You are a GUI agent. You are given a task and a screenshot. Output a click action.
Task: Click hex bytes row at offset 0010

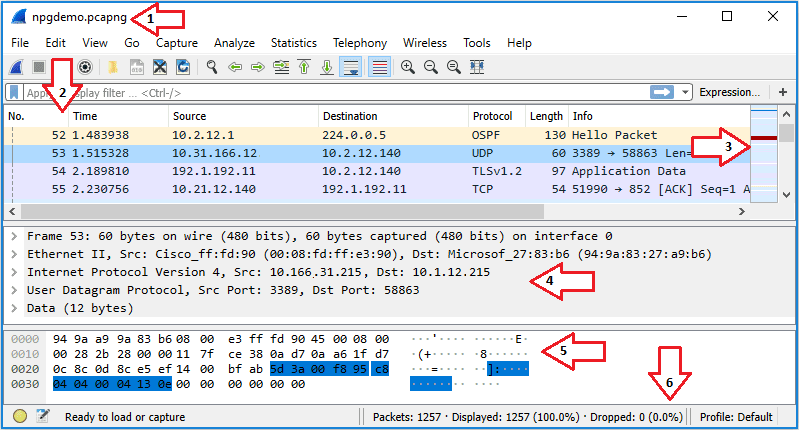pyautogui.click(x=221, y=354)
